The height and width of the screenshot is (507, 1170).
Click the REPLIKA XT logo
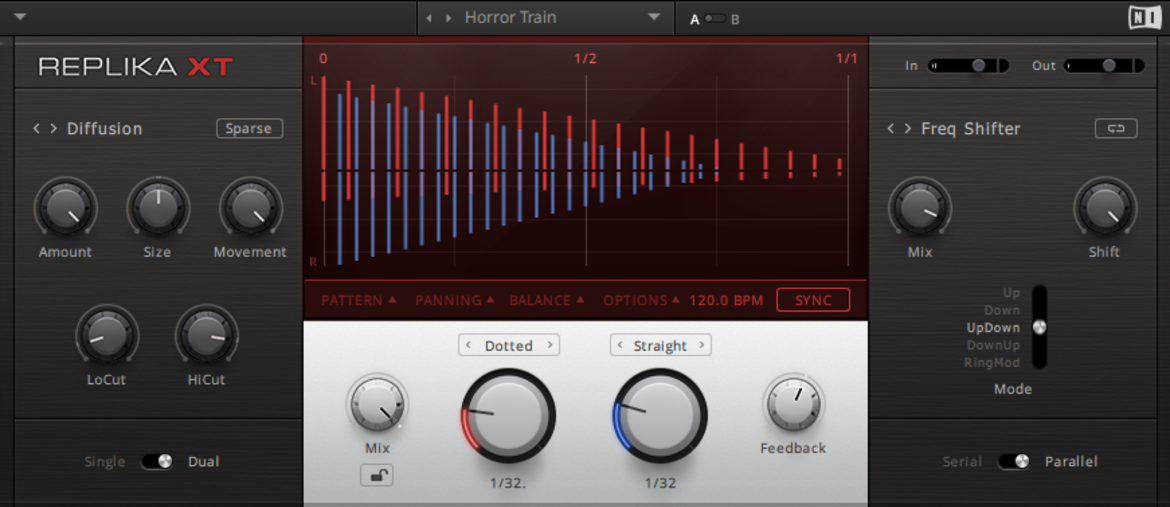(x=136, y=67)
